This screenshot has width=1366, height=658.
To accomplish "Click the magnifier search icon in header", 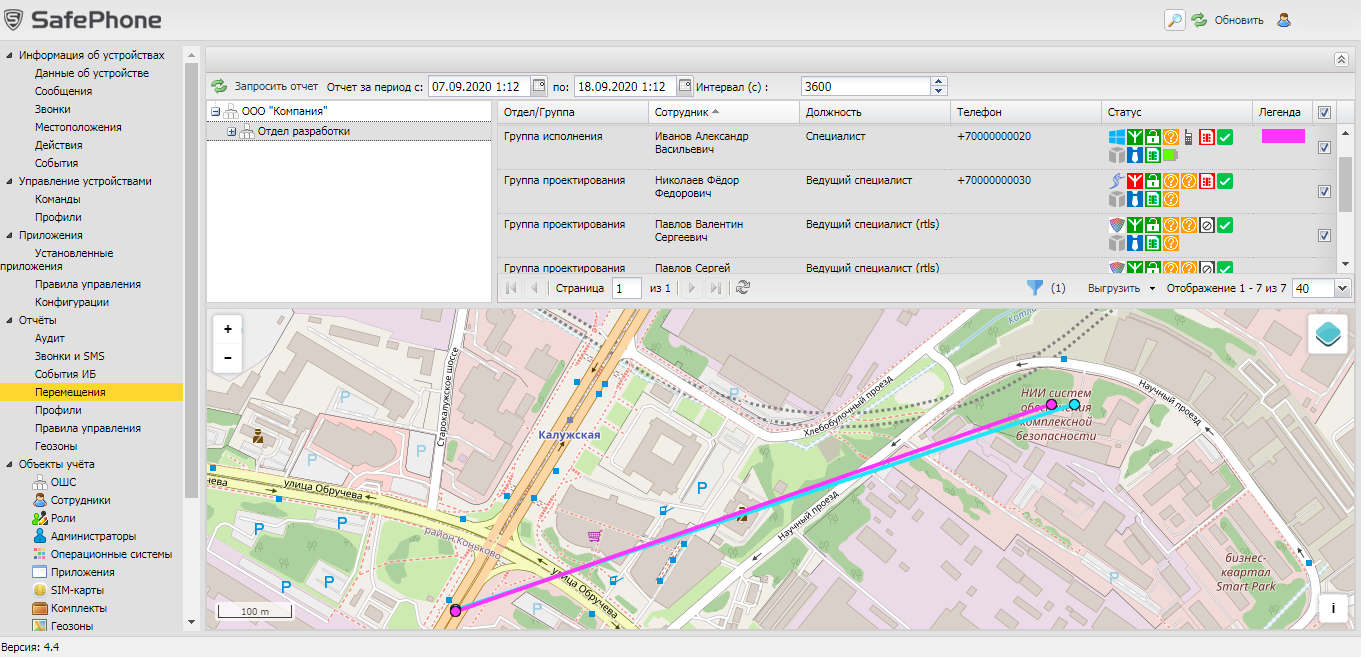I will coord(1174,20).
